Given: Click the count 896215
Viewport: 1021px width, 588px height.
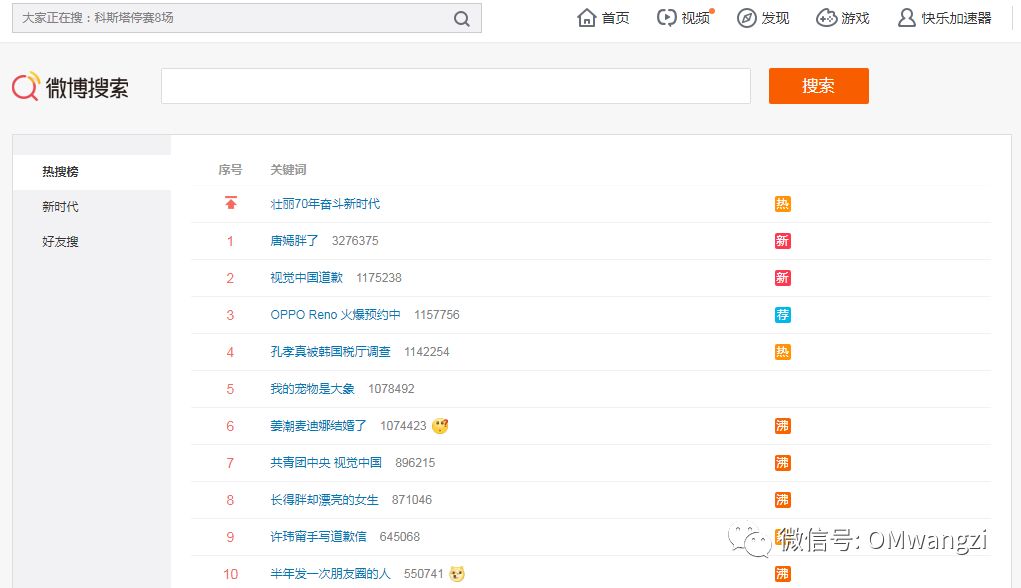Looking at the screenshot, I should (415, 463).
